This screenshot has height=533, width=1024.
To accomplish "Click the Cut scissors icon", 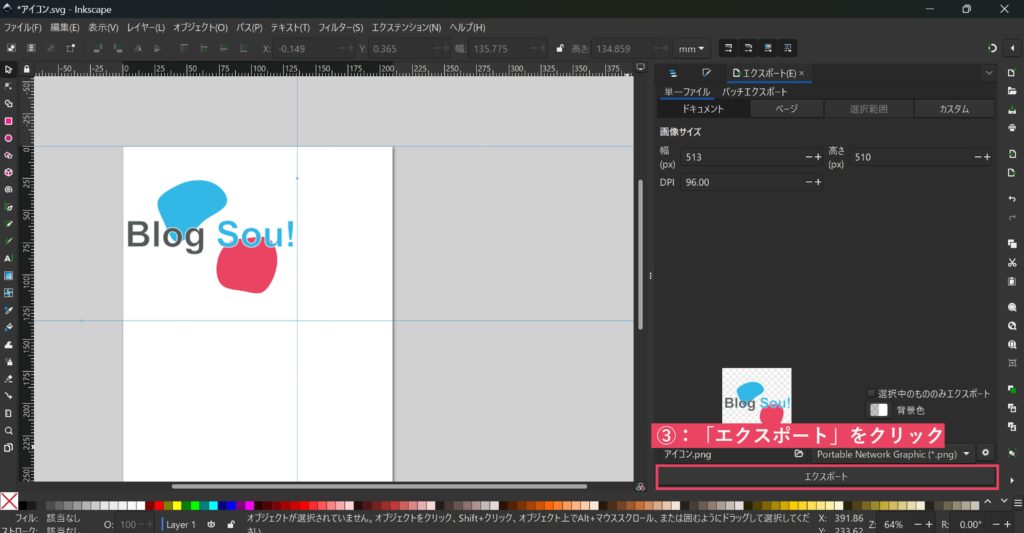I will pos(1012,263).
